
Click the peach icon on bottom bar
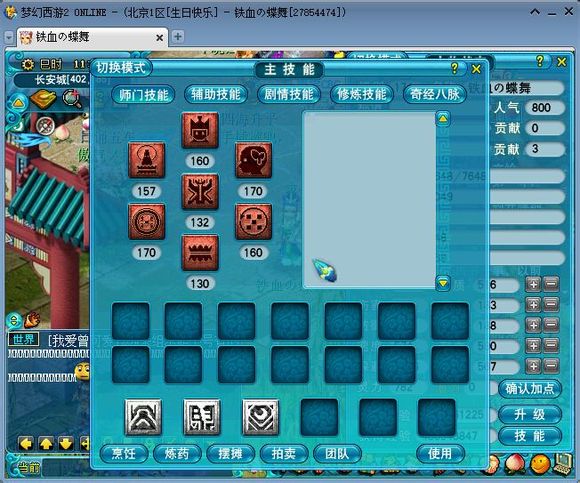pos(516,464)
